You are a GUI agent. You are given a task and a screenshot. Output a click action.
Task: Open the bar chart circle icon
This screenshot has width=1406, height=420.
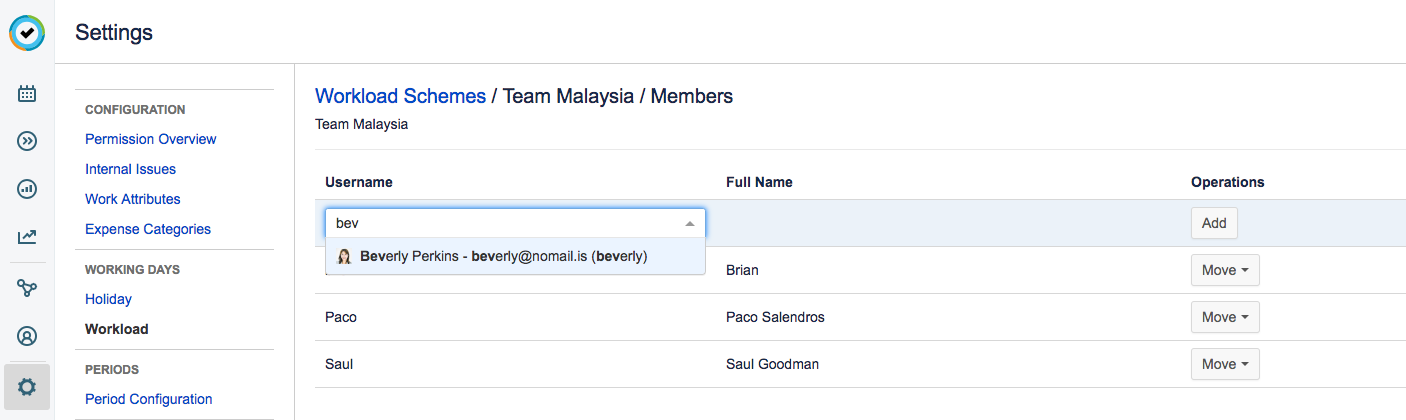[x=27, y=188]
